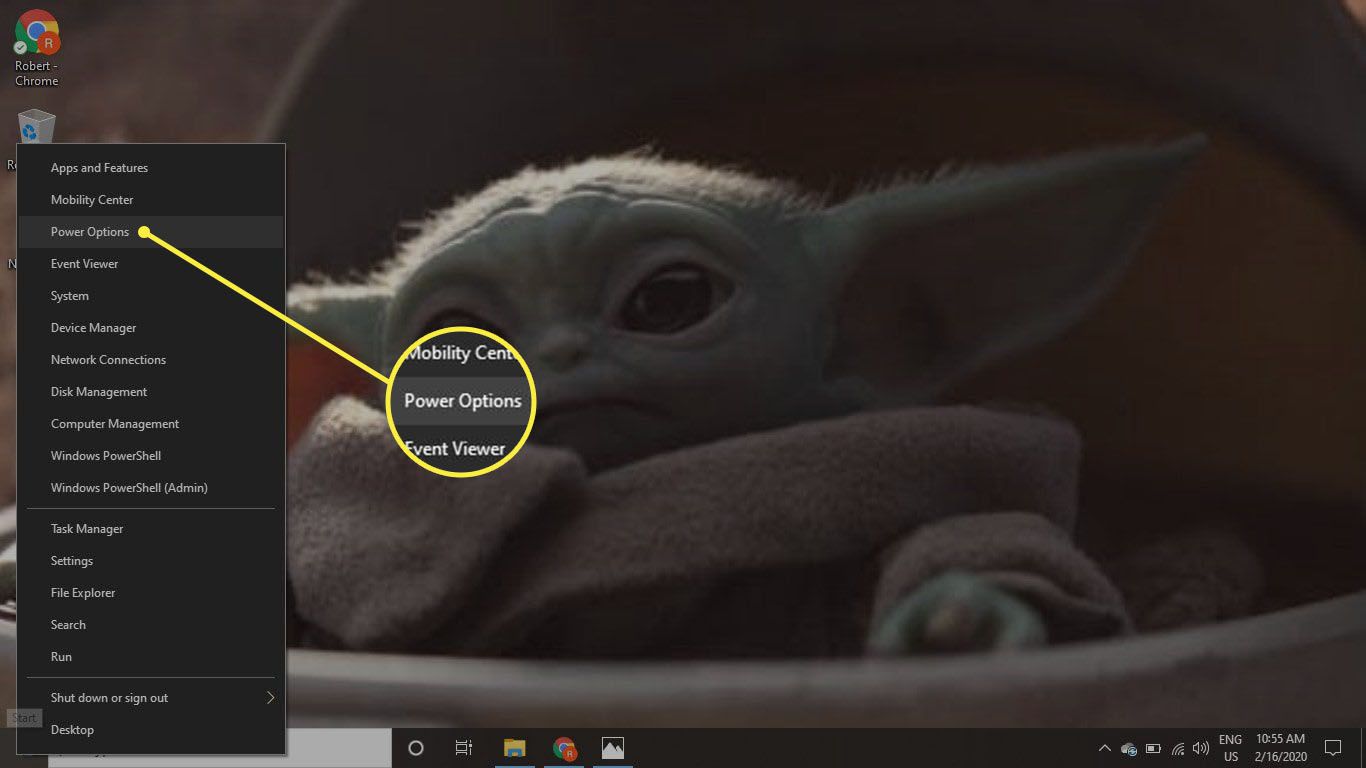
Task: Launch Windows PowerShell (non-admin) entry
Action: pos(151,456)
